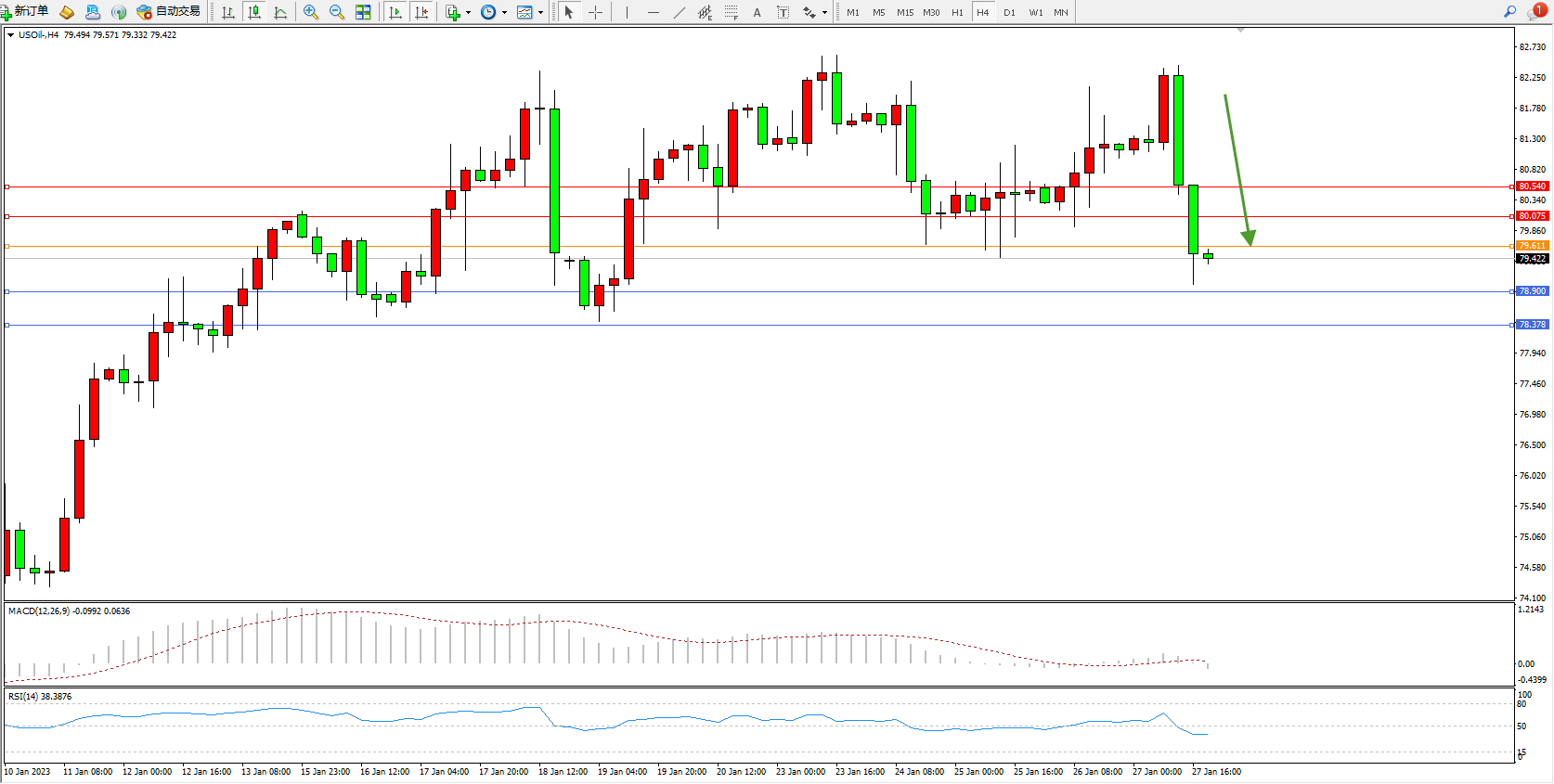Switch chart to line chart mode
Image resolution: width=1554 pixels, height=784 pixels.
280,12
